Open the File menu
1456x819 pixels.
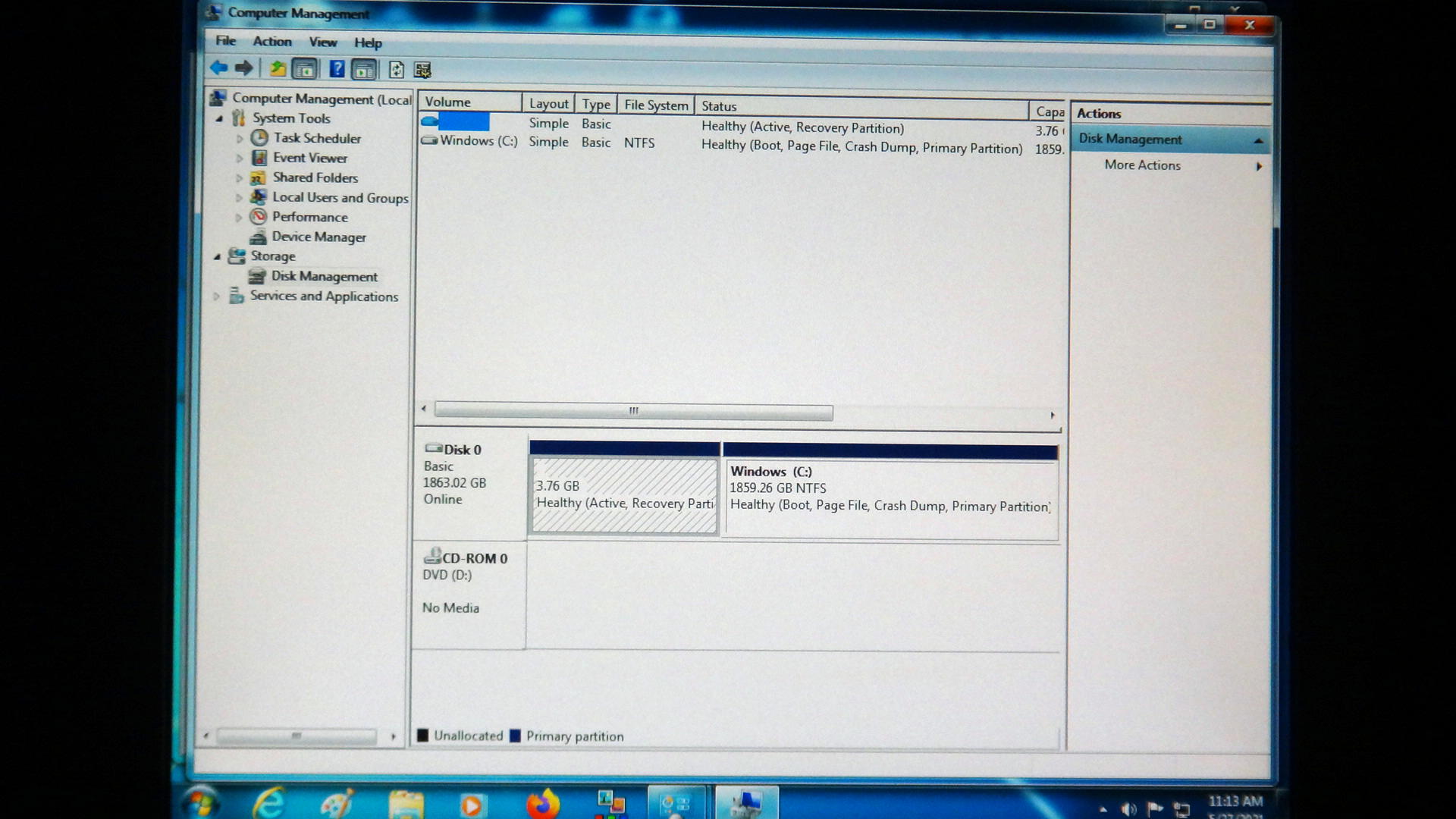coord(225,41)
